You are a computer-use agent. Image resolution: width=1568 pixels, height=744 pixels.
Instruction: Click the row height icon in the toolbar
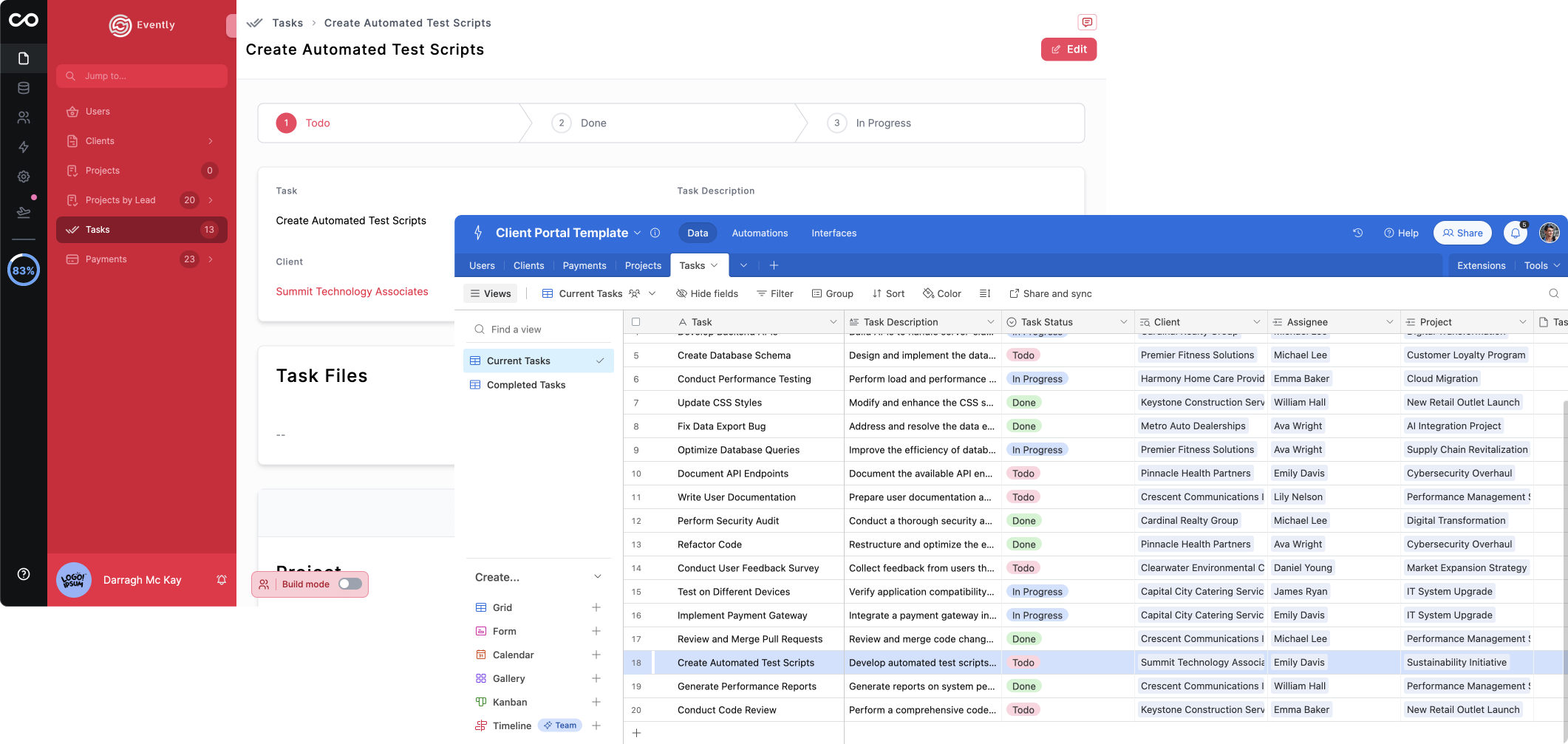[x=984, y=293]
